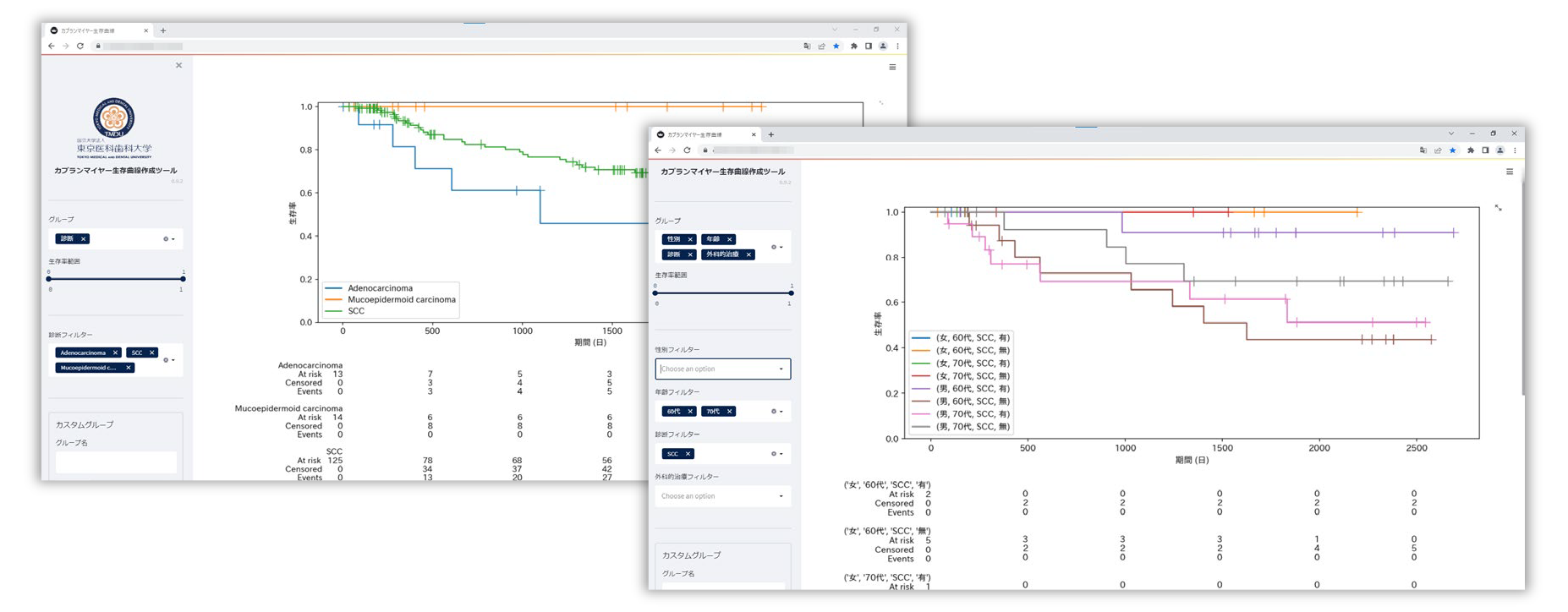Expand 診断フィルター dropdown arrow in front window
This screenshot has width=1568, height=612.
click(x=781, y=454)
